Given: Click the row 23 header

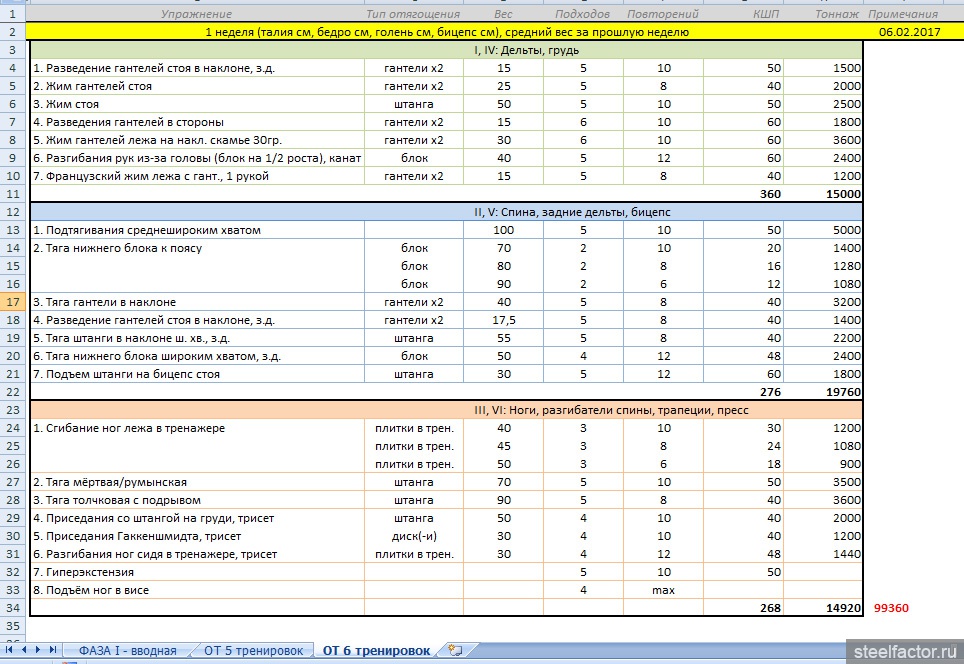Looking at the screenshot, I should pos(13,410).
